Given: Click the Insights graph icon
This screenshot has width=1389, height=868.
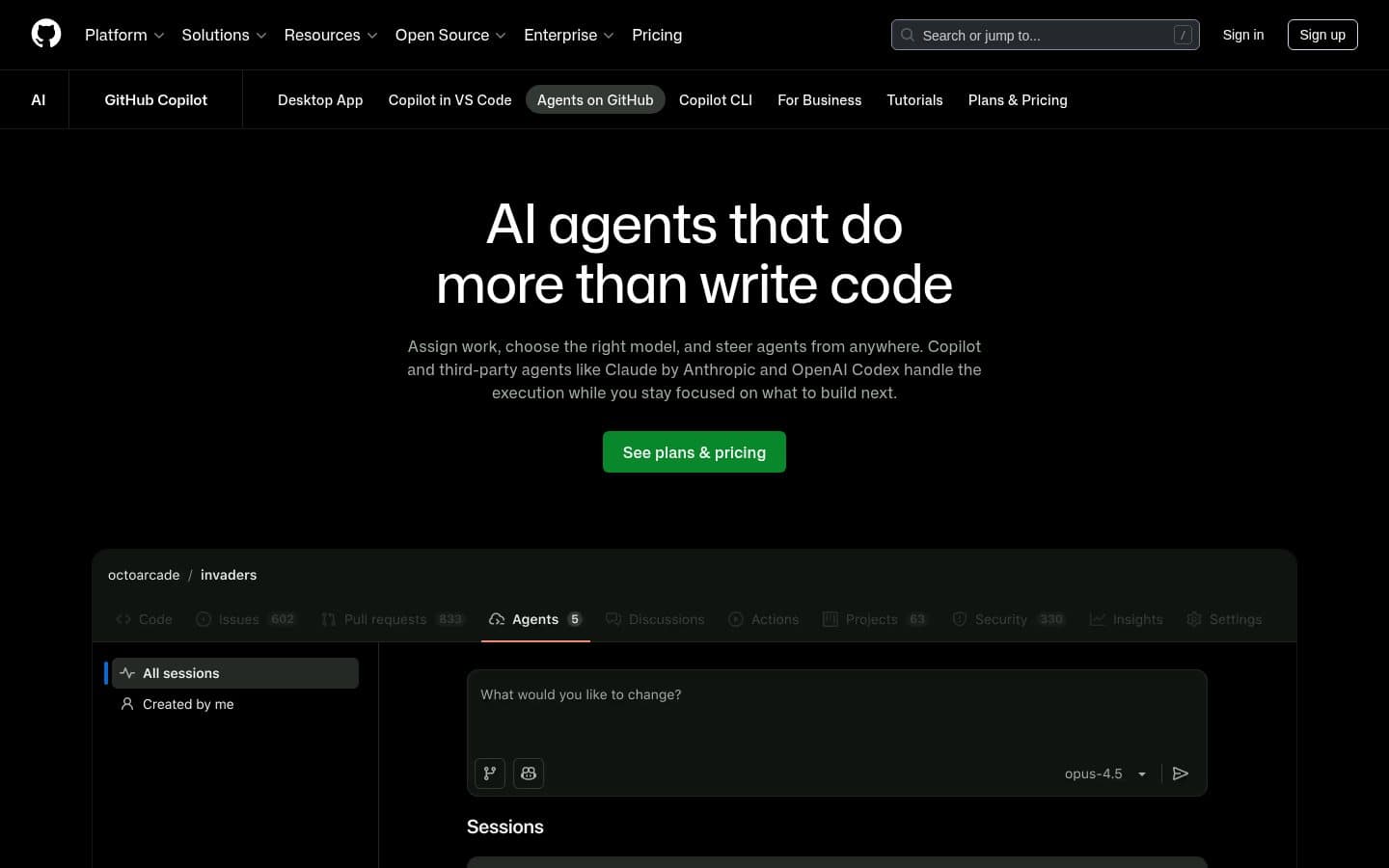Looking at the screenshot, I should coord(1098,619).
